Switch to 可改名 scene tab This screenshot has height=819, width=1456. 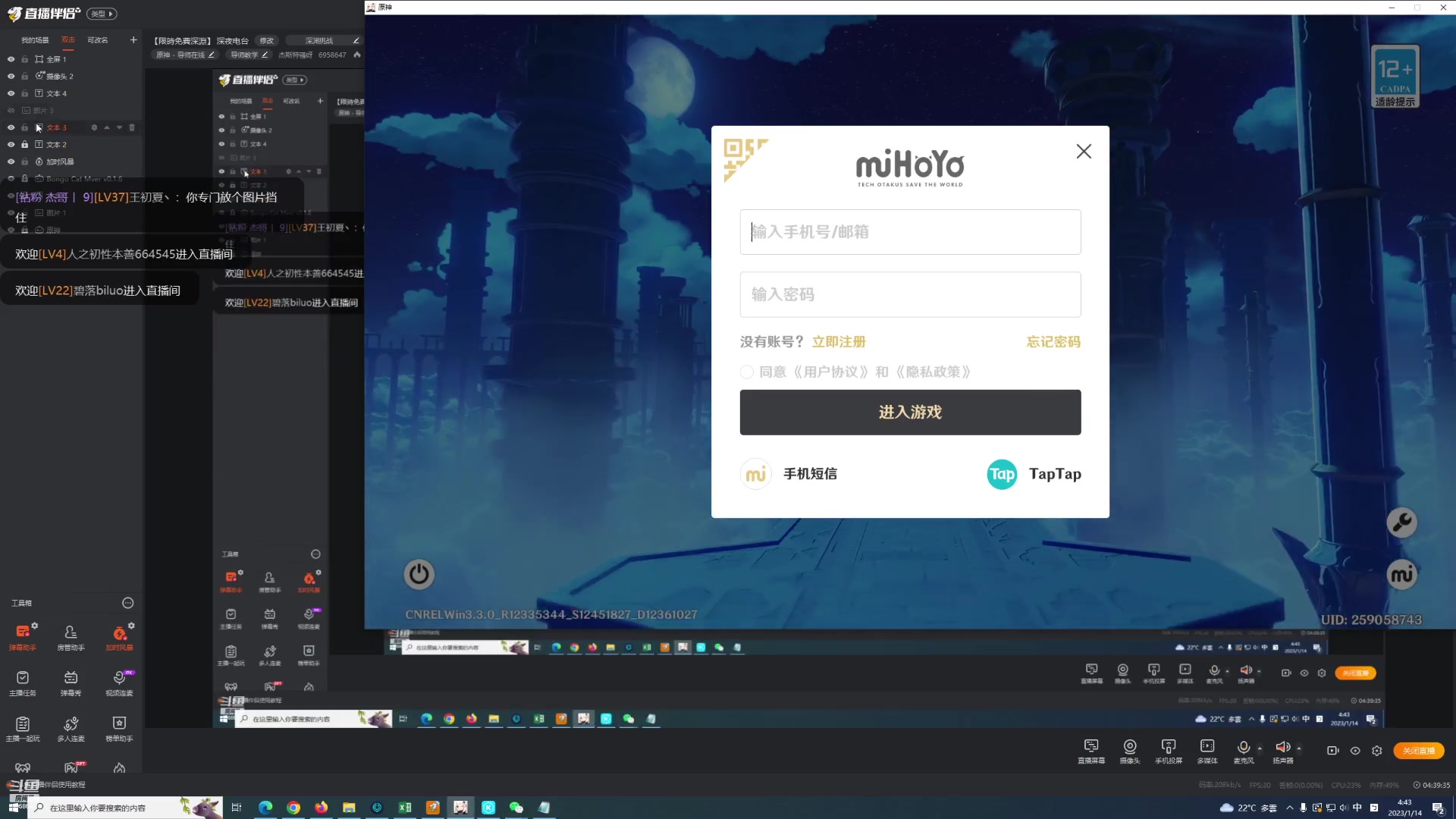point(98,40)
